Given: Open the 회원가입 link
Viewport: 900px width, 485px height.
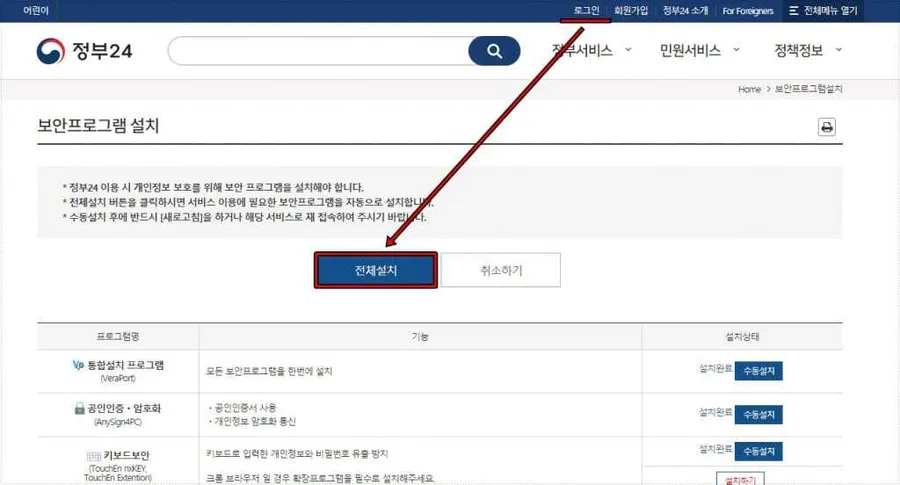Looking at the screenshot, I should click(x=631, y=10).
